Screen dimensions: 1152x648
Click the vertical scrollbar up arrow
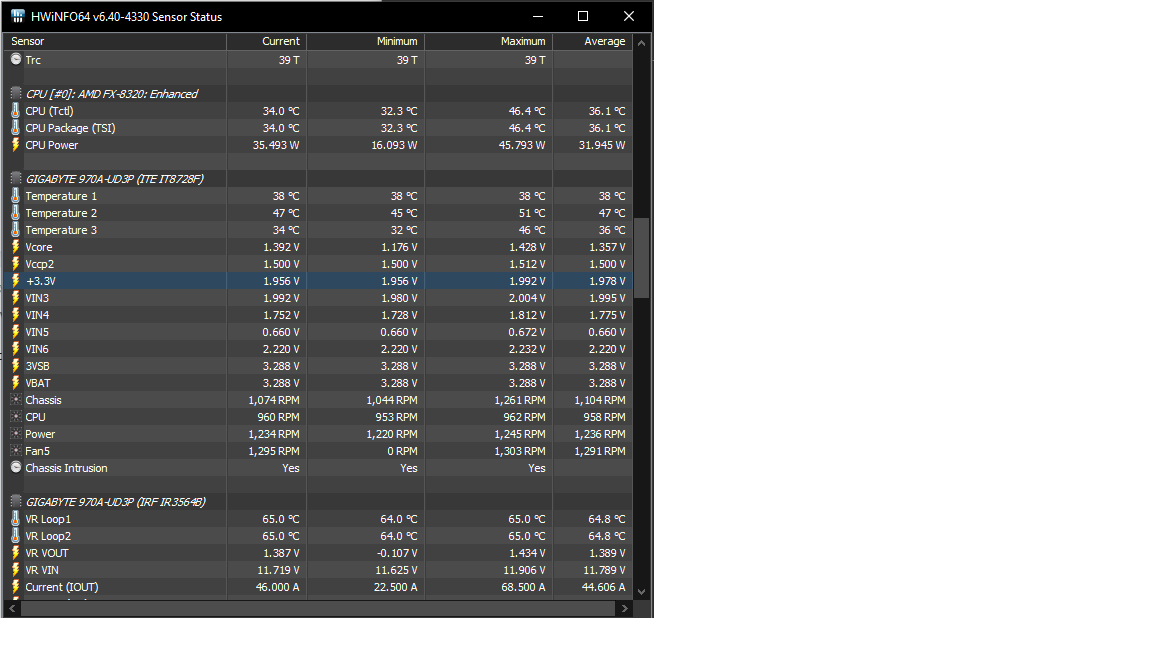641,43
